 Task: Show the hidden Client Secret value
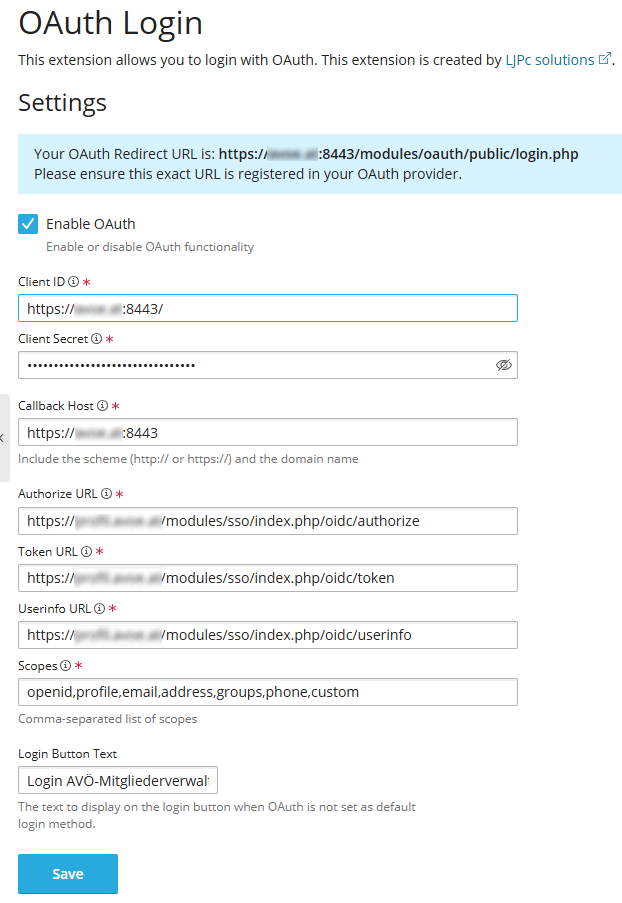click(x=504, y=365)
